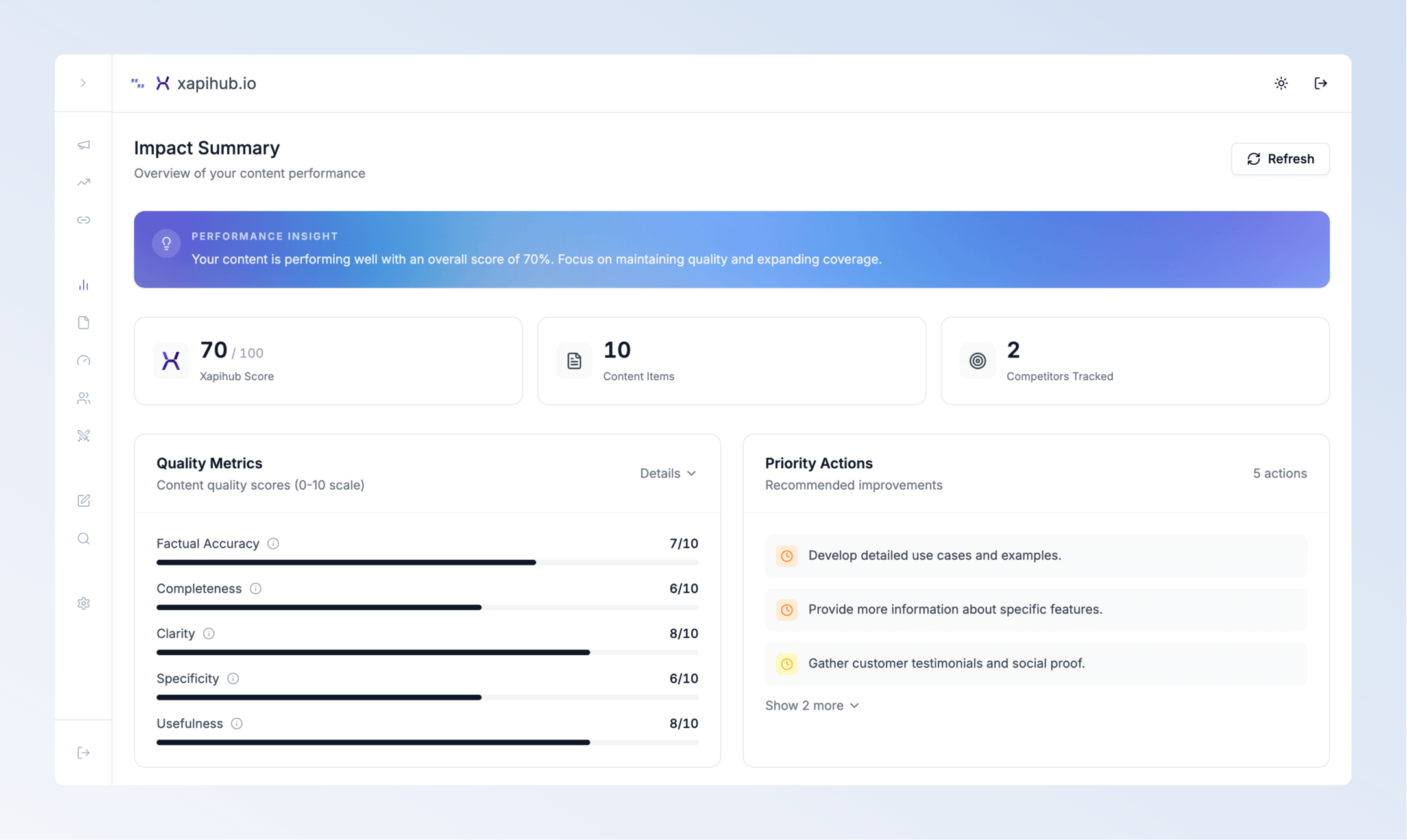Click the search magnifier sidebar icon

[84, 538]
